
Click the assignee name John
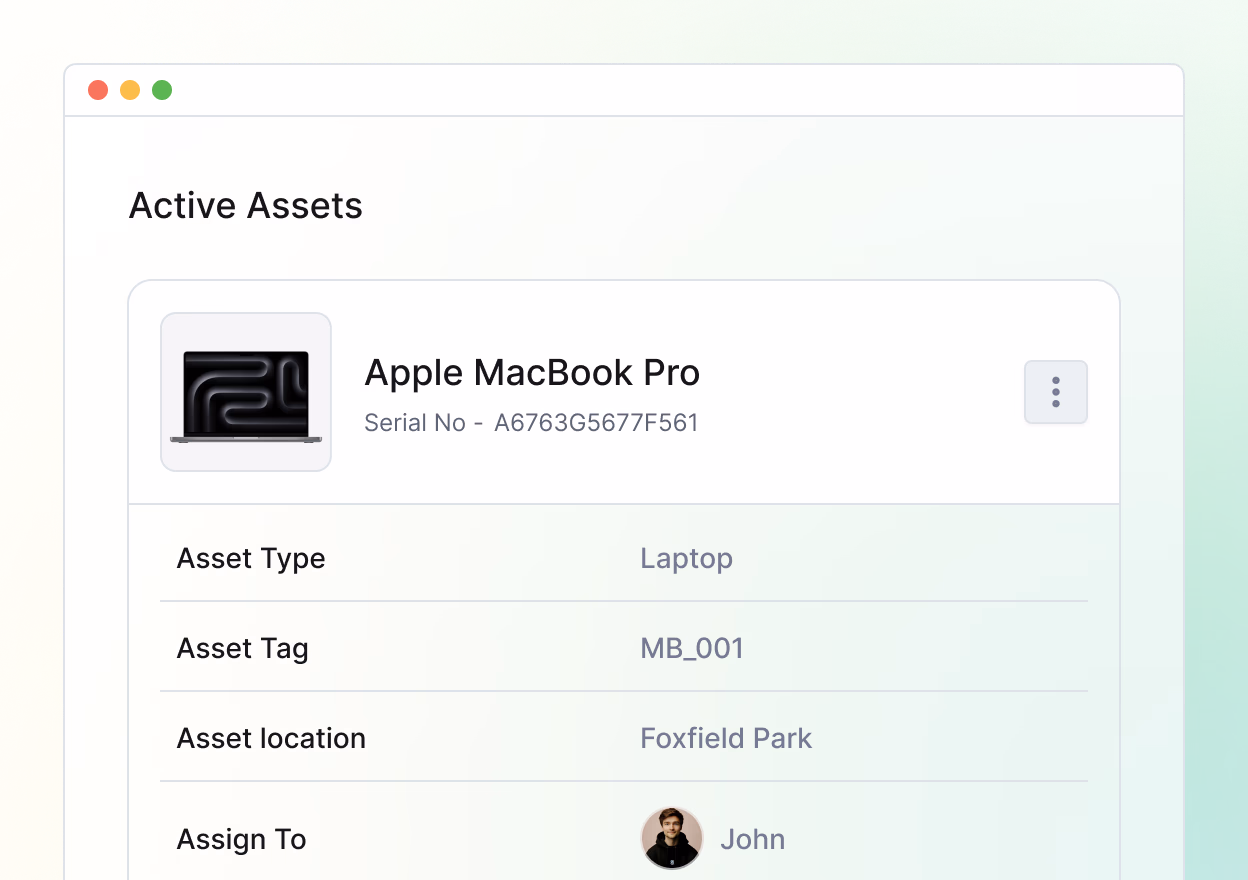752,839
